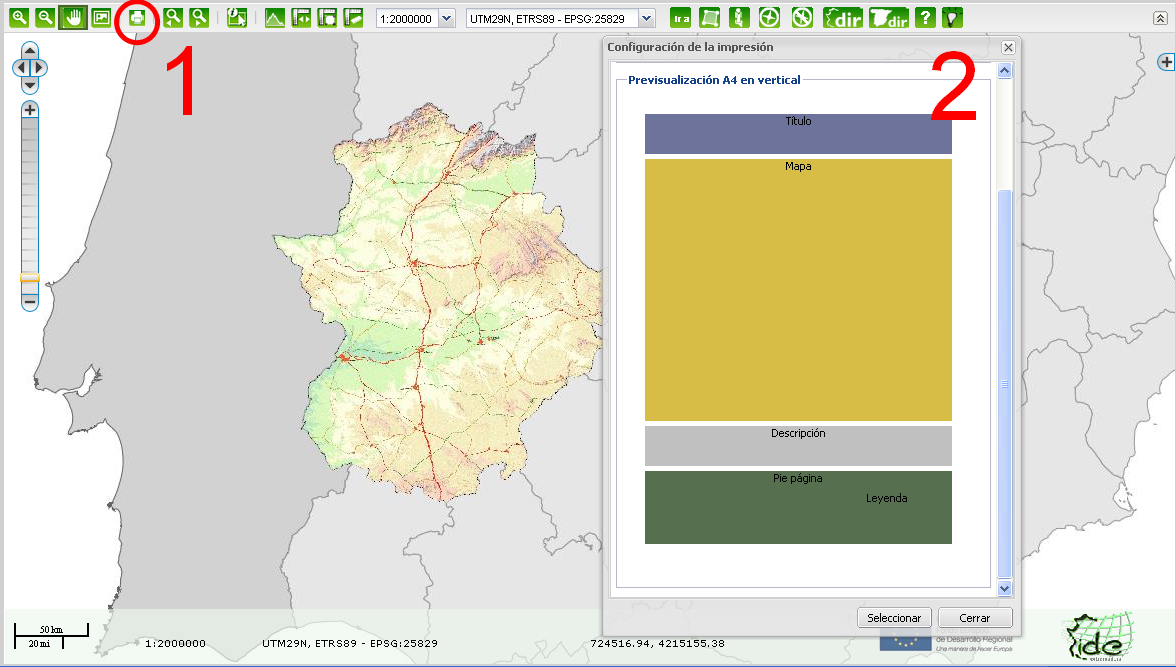Click the 'Ir a' go-to icon
The image size is (1176, 667).
(x=680, y=17)
